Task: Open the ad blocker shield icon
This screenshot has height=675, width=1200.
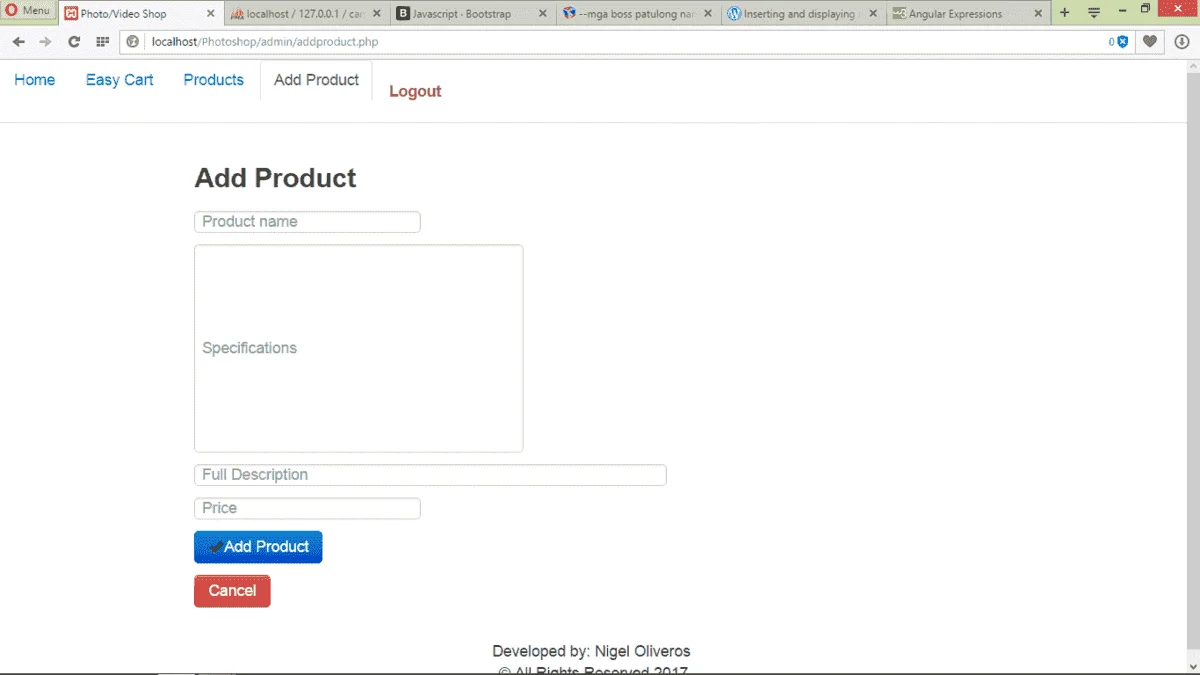Action: pos(1121,42)
